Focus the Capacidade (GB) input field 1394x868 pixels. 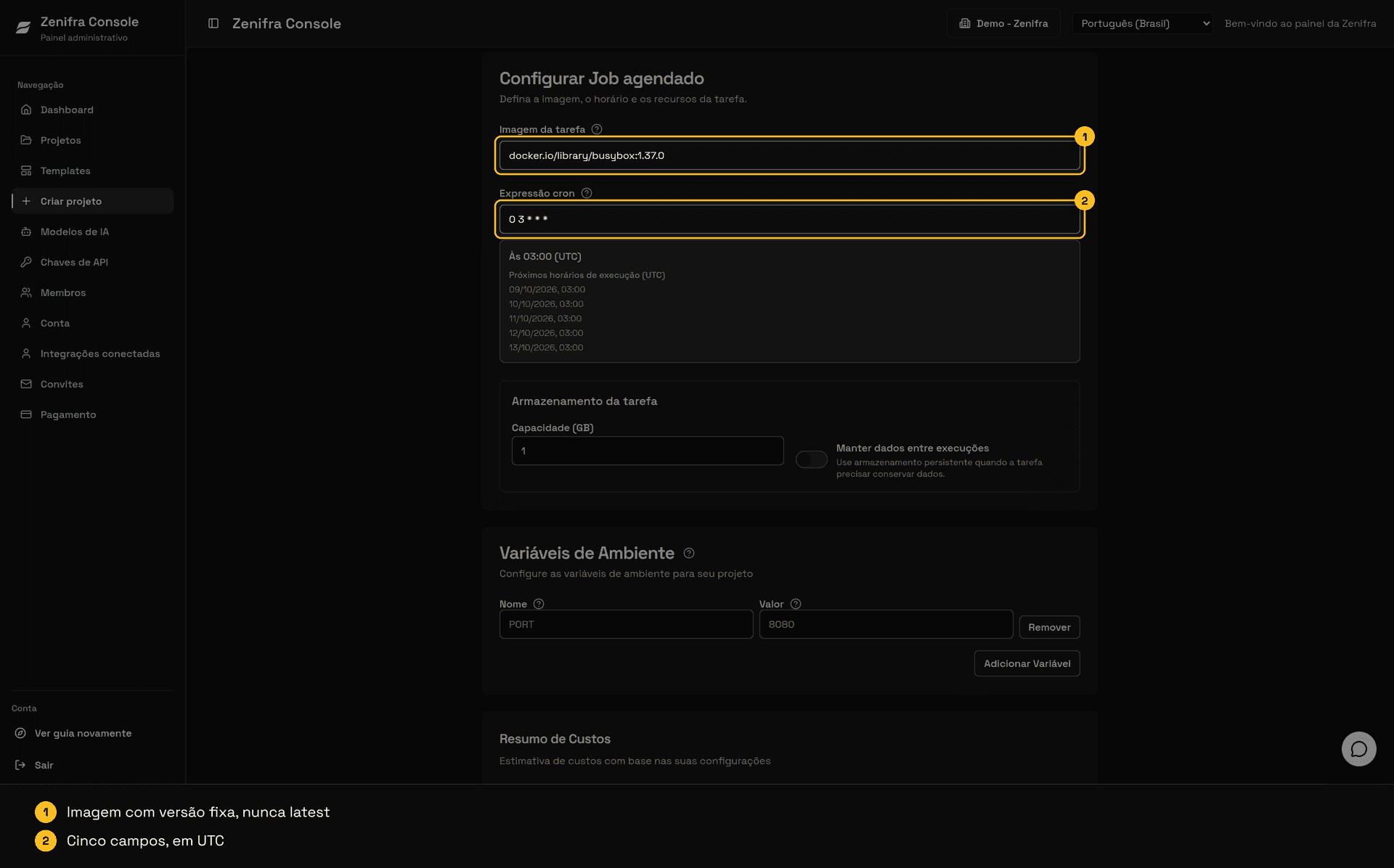648,451
